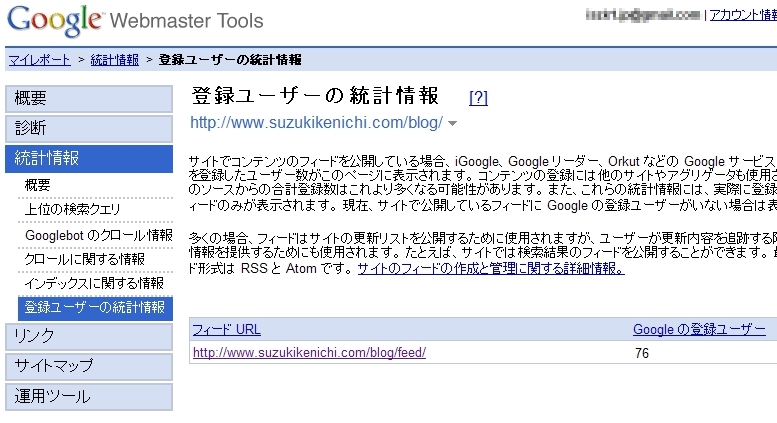This screenshot has height=423, width=777.
Task: Select 診断 sidebar section
Action: (89, 128)
